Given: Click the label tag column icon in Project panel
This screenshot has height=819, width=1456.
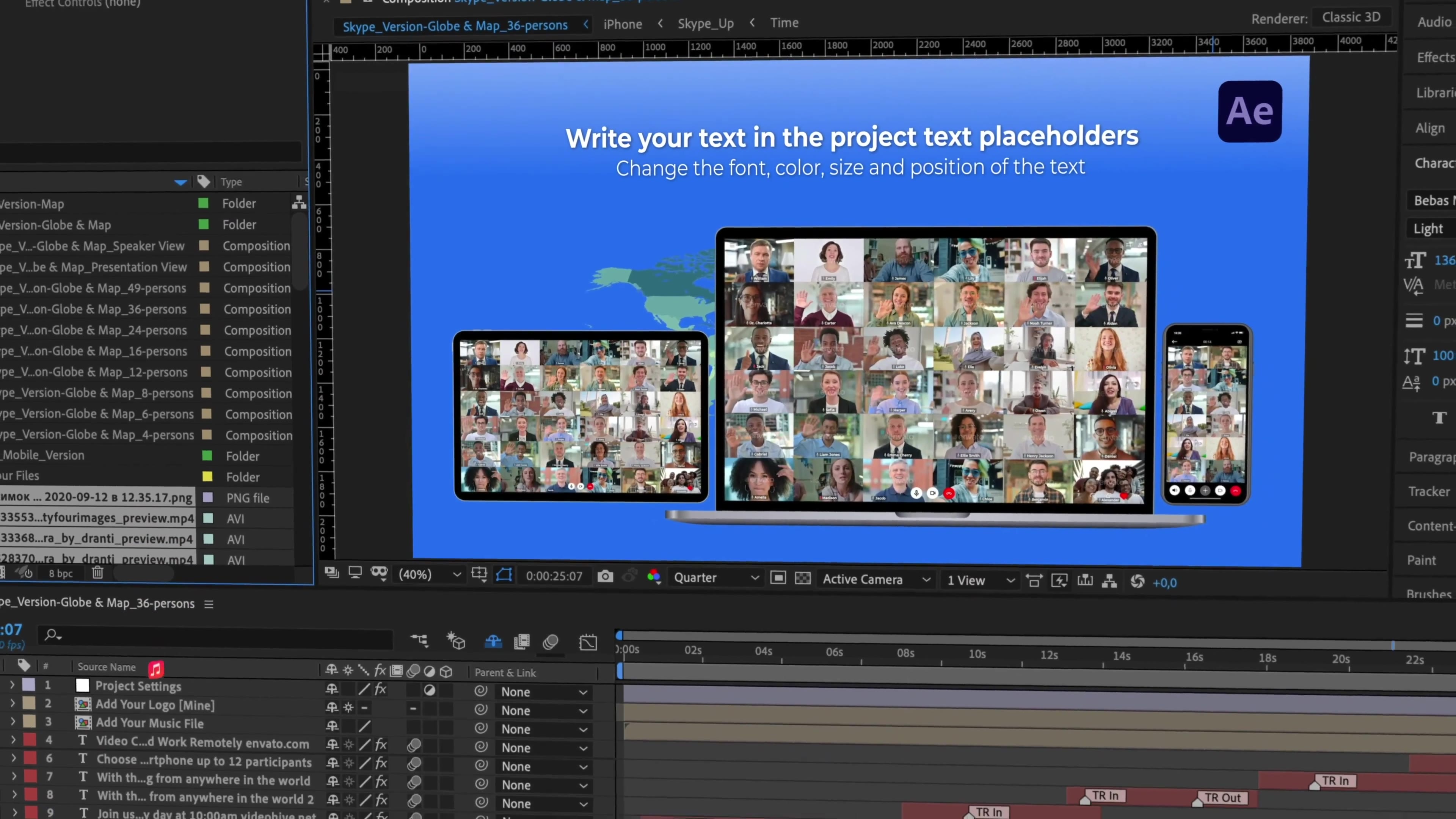Looking at the screenshot, I should [204, 182].
